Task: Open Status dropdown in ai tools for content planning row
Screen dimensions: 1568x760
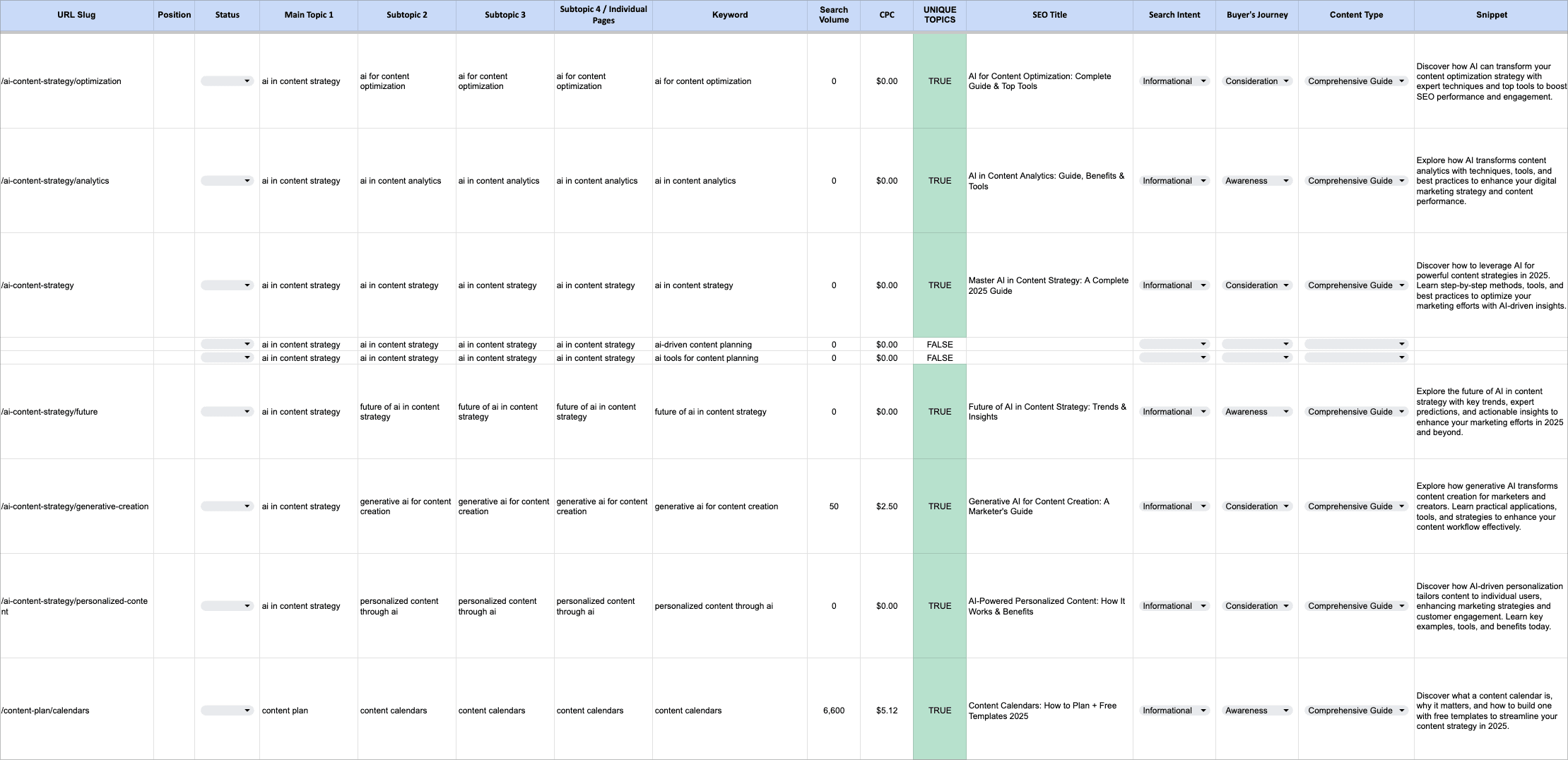Action: pyautogui.click(x=227, y=357)
